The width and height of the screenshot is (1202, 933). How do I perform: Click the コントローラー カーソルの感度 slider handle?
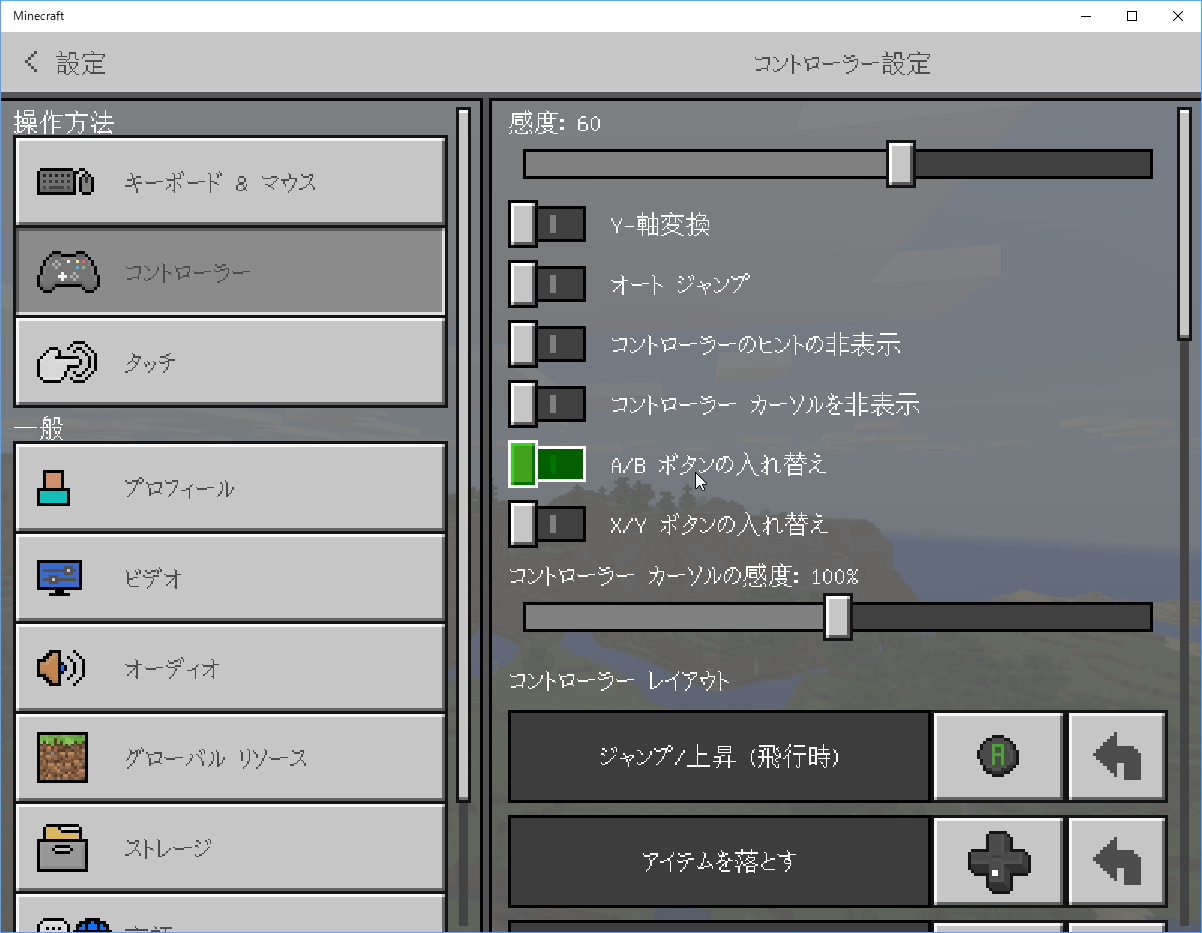point(838,617)
